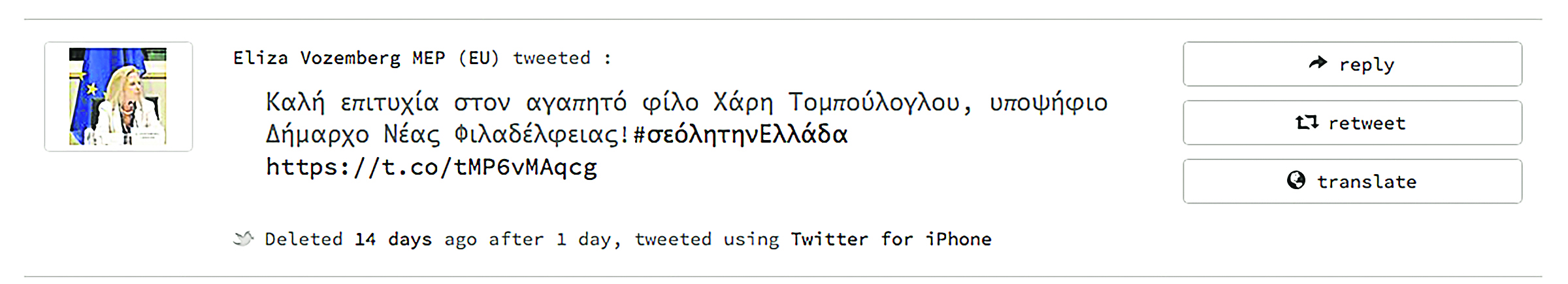The height and width of the screenshot is (284, 1568).
Task: Click the 'Twitter for iPhone' source link
Action: tap(891, 240)
